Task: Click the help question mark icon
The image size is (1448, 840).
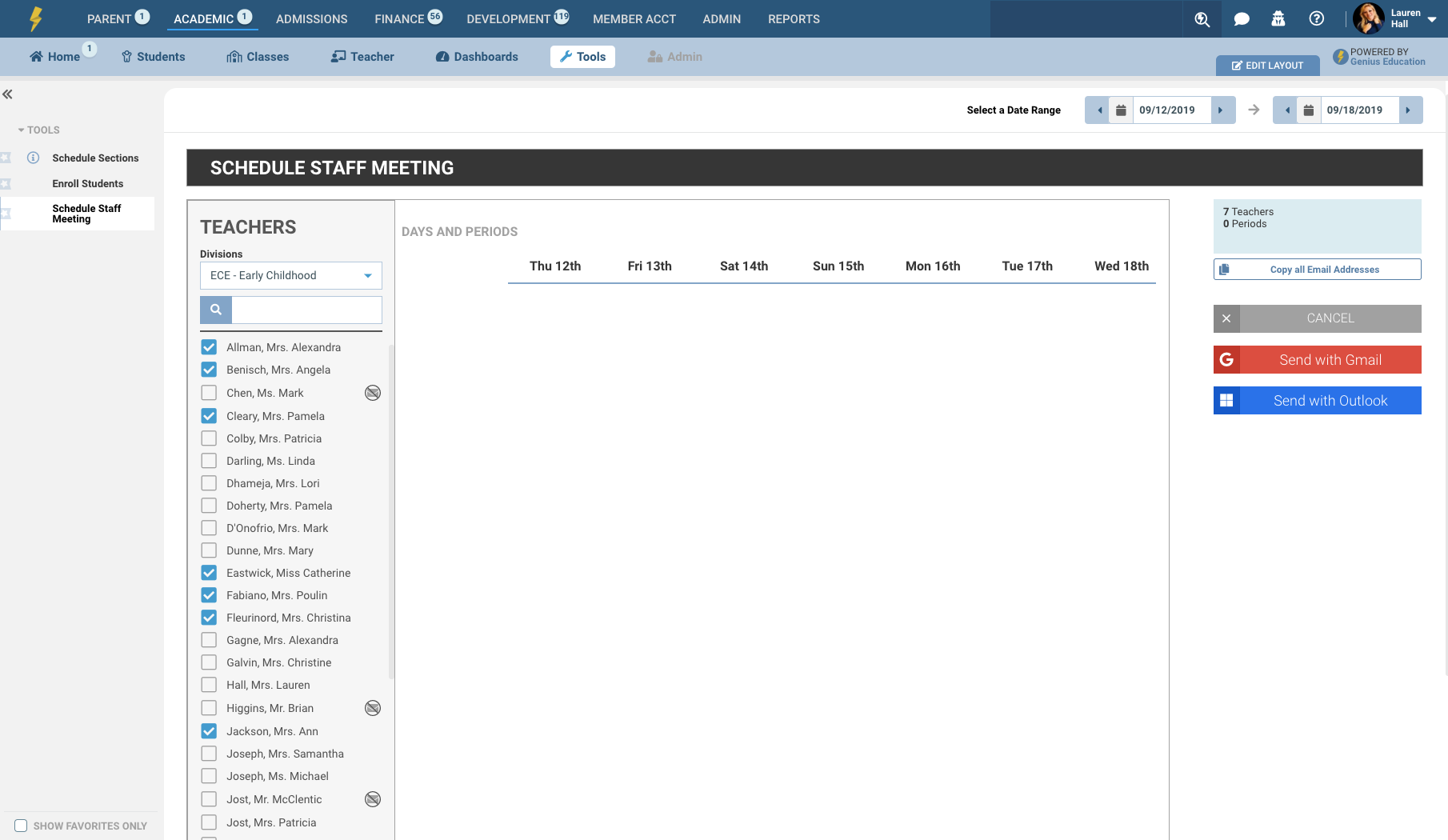Action: (1316, 19)
